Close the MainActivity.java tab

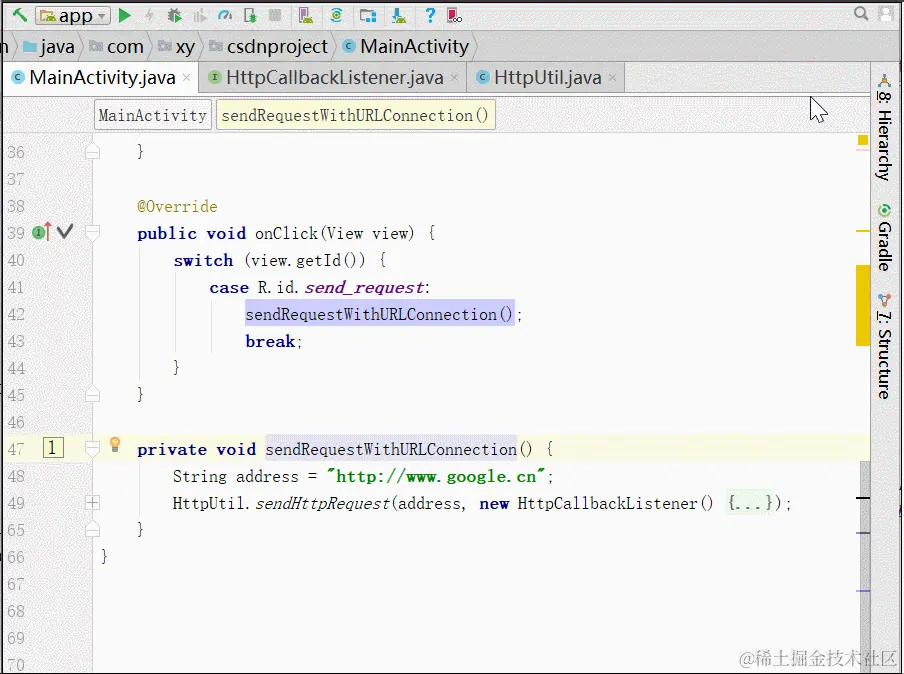tap(186, 77)
